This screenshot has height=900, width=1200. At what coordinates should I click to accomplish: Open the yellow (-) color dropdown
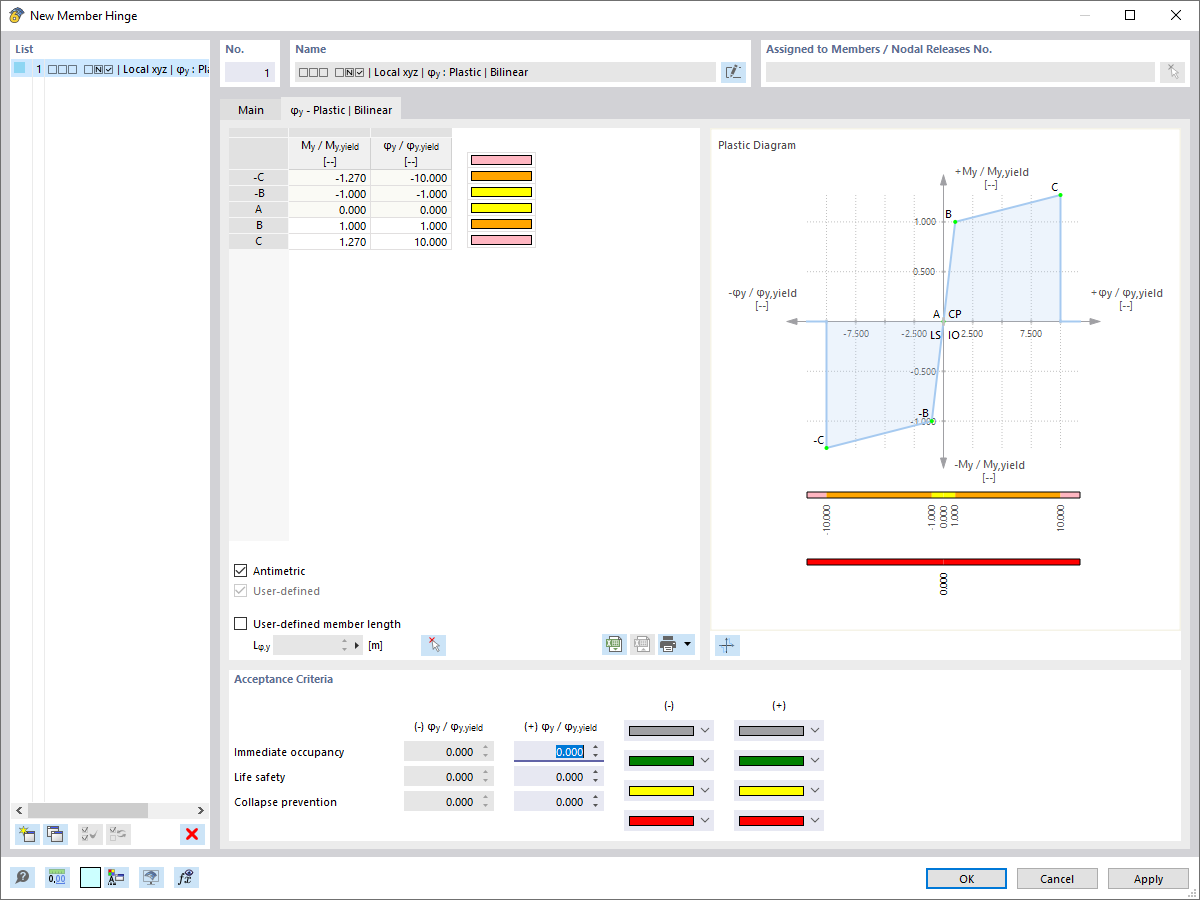point(705,791)
